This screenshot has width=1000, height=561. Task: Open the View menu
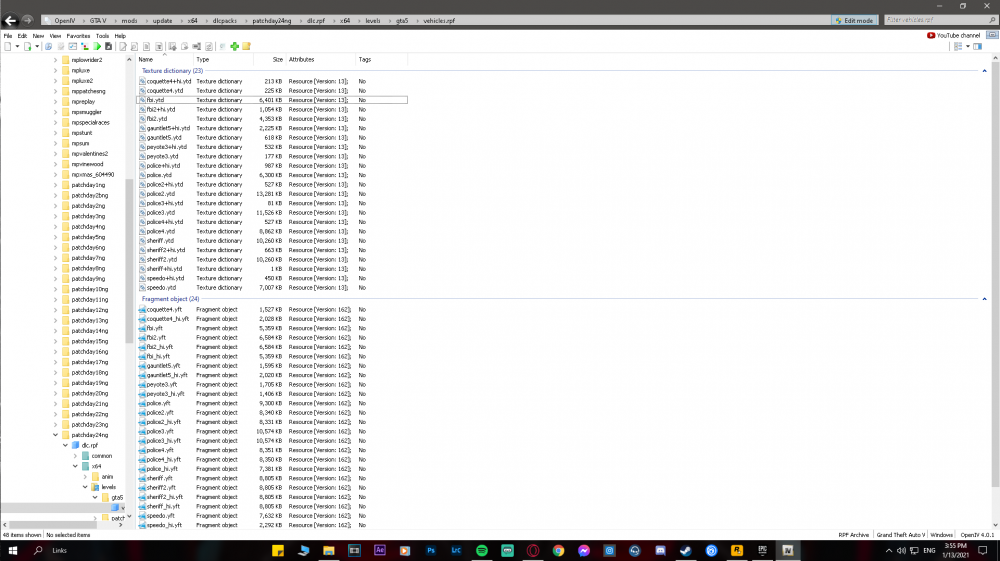[x=55, y=36]
